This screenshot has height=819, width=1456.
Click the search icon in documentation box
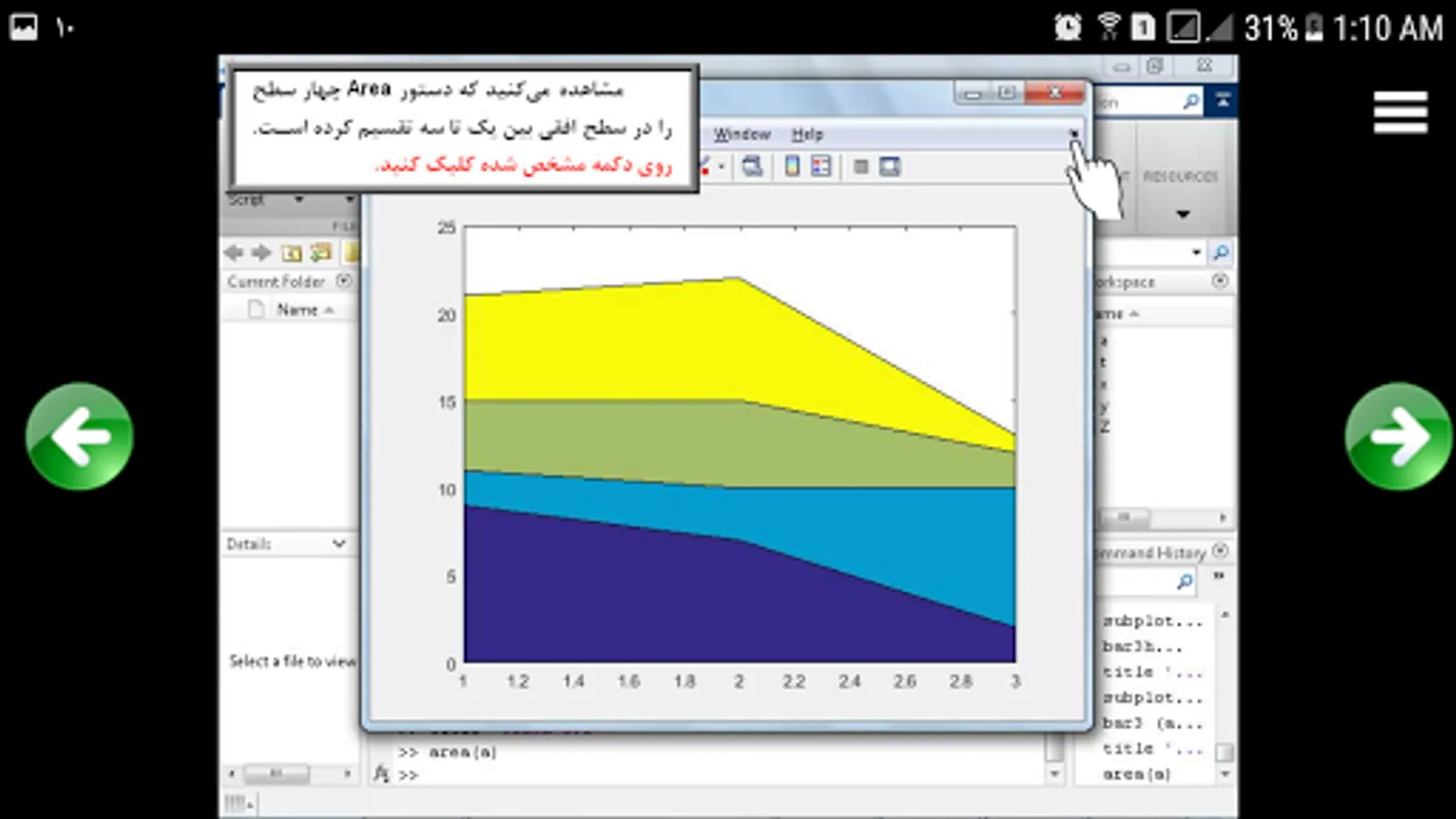pyautogui.click(x=1190, y=101)
